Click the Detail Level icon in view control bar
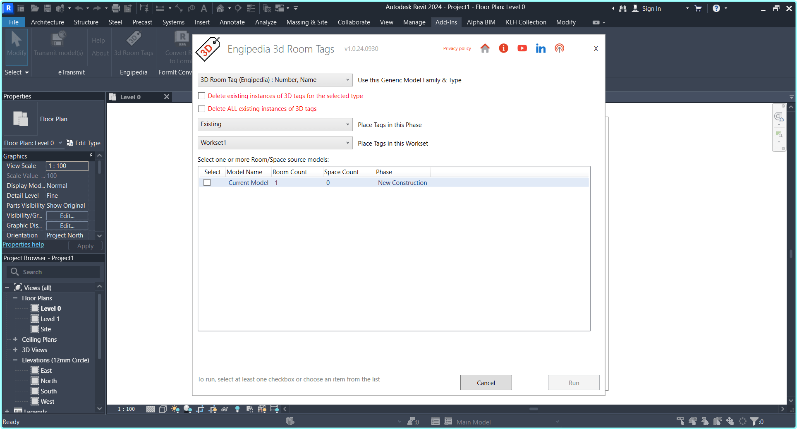The height and width of the screenshot is (429, 797). 150,409
